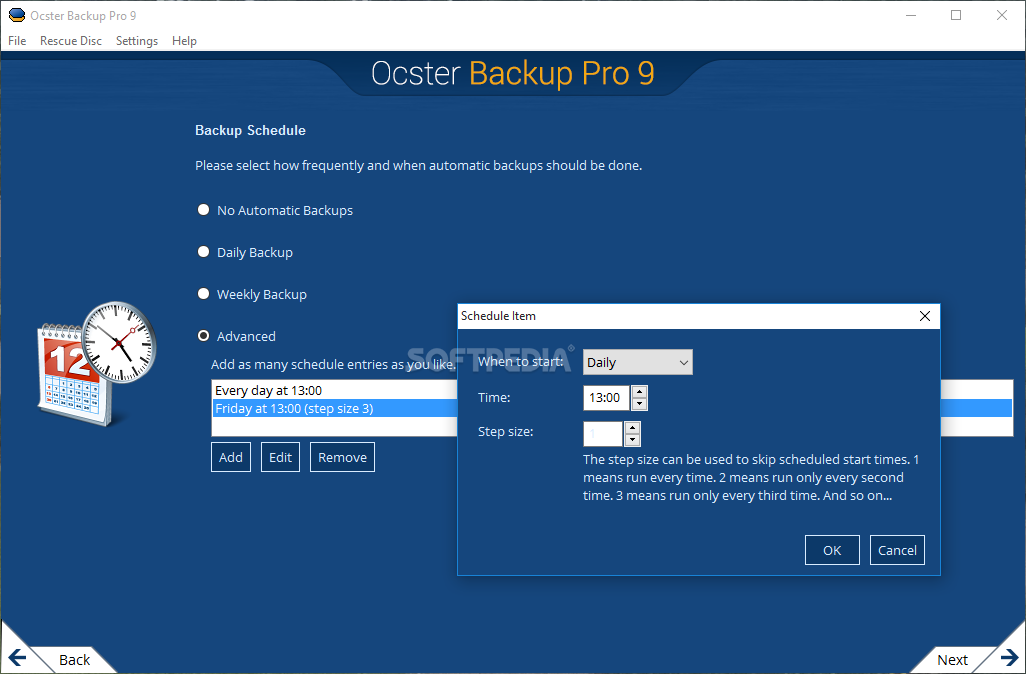Increase Step size with up arrow
This screenshot has height=674, width=1026.
click(x=632, y=428)
